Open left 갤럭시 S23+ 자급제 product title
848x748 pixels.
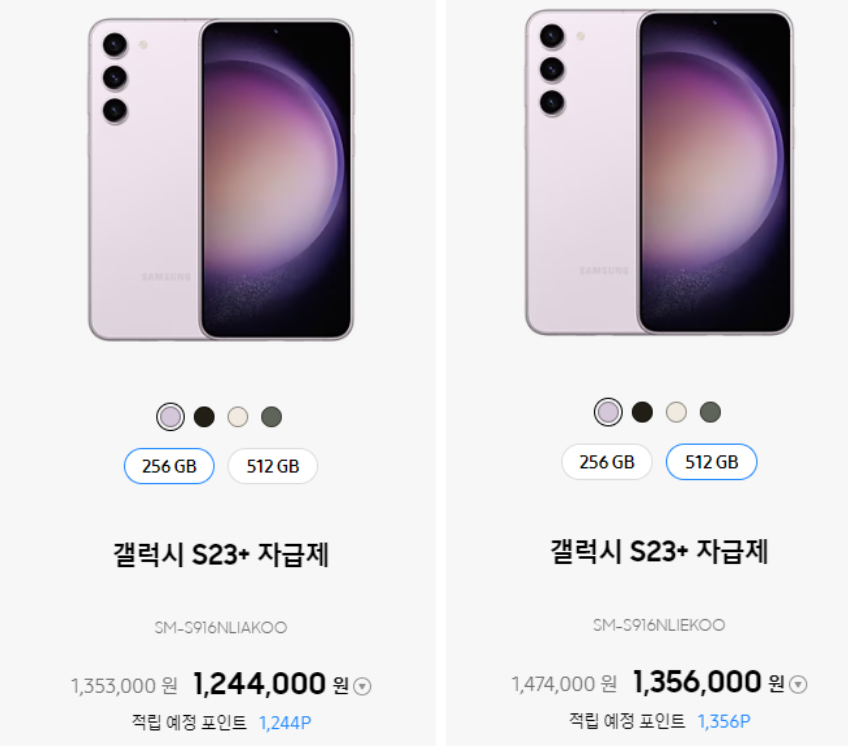221,555
